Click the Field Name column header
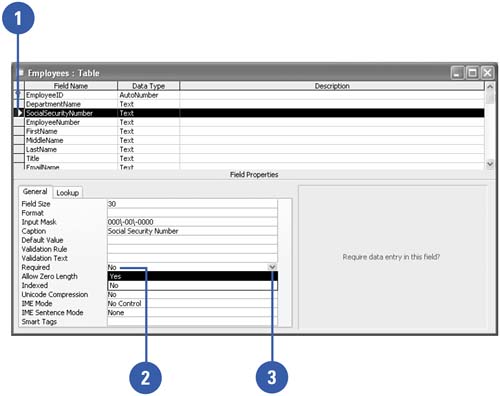The height and width of the screenshot is (396, 500). pyautogui.click(x=71, y=86)
